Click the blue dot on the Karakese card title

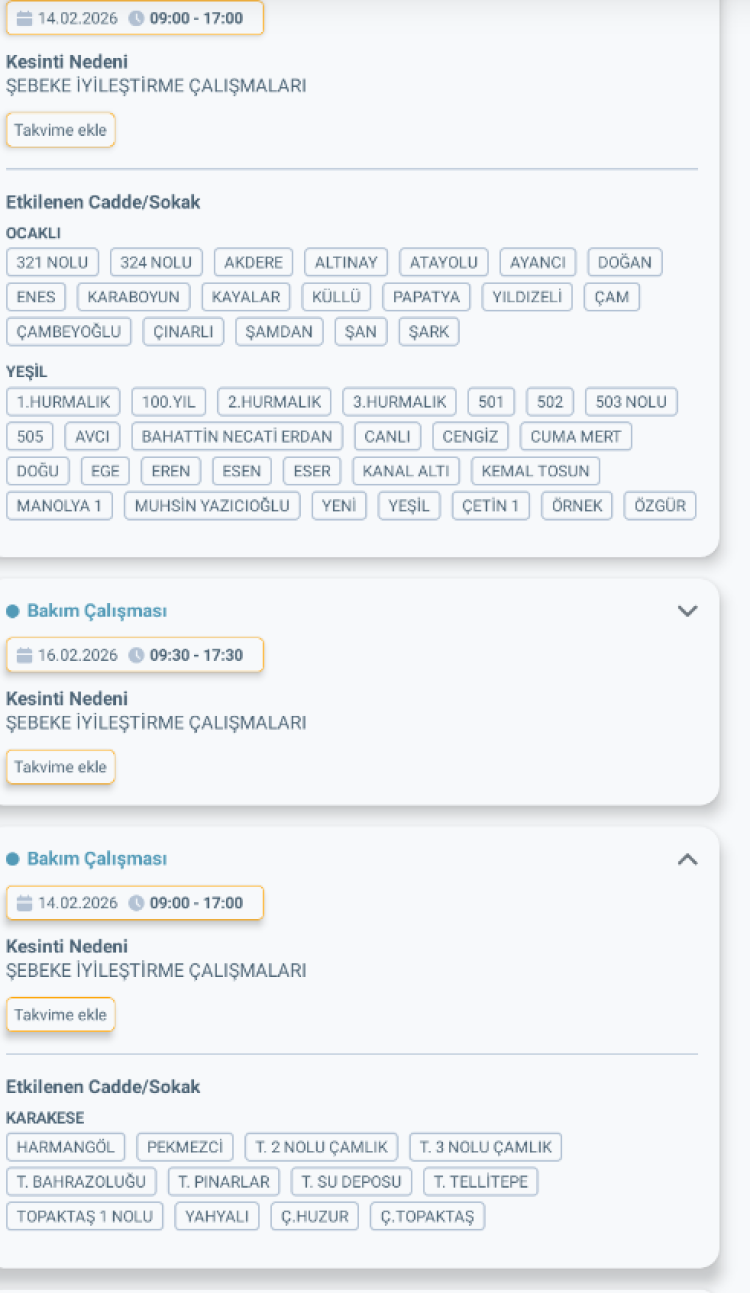tap(13, 859)
